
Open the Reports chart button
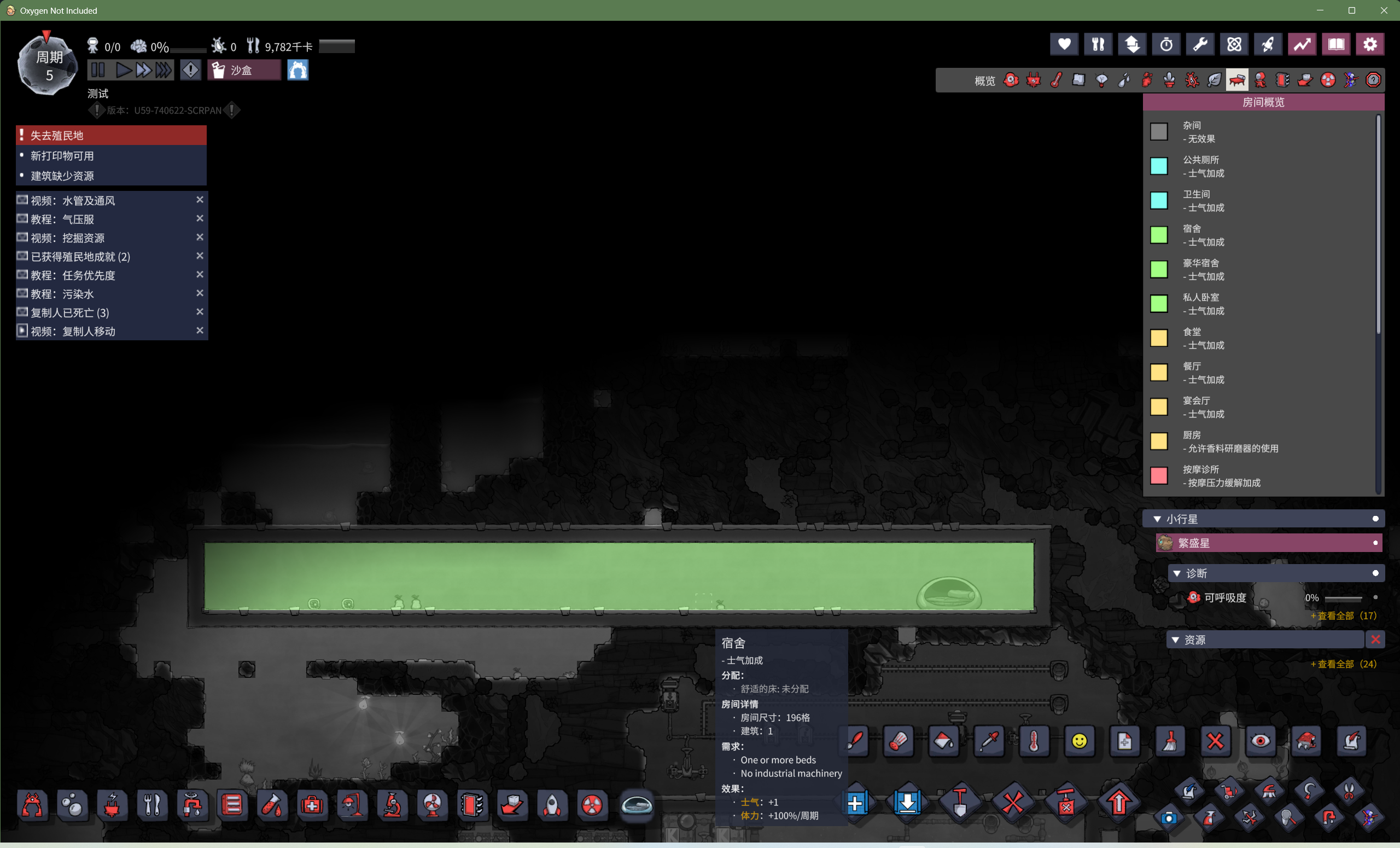(1302, 44)
